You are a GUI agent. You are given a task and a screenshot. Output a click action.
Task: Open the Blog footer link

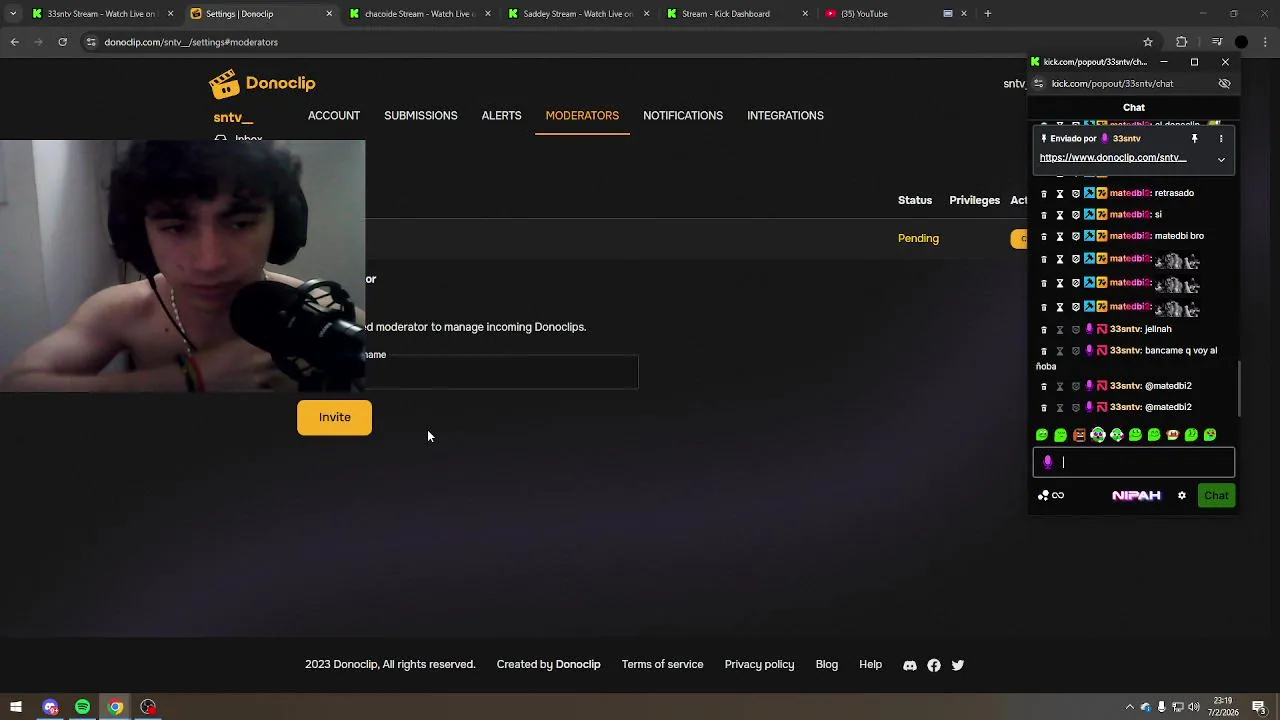point(826,665)
